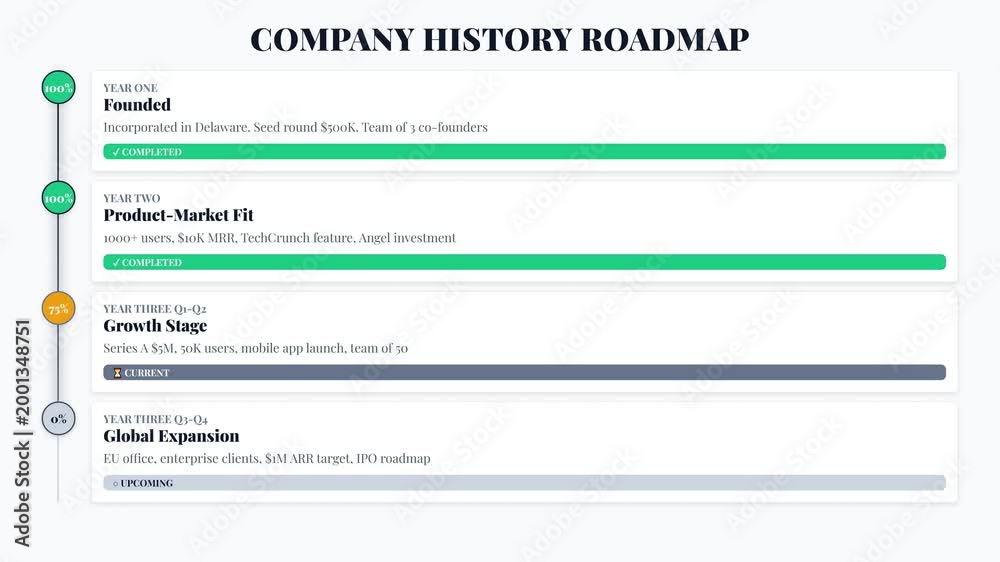Click the Series A $5M description text
Screen dimensions: 1000x562
[x=256, y=348]
